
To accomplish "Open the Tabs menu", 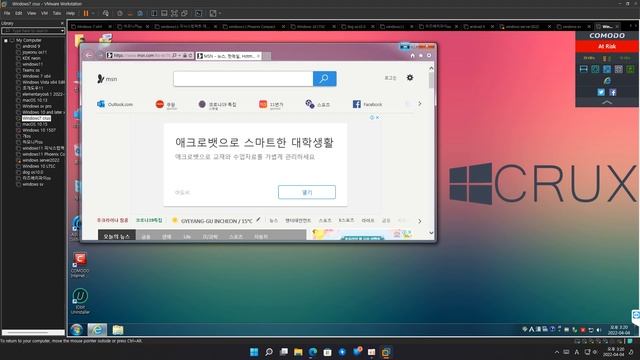I will (57, 13).
